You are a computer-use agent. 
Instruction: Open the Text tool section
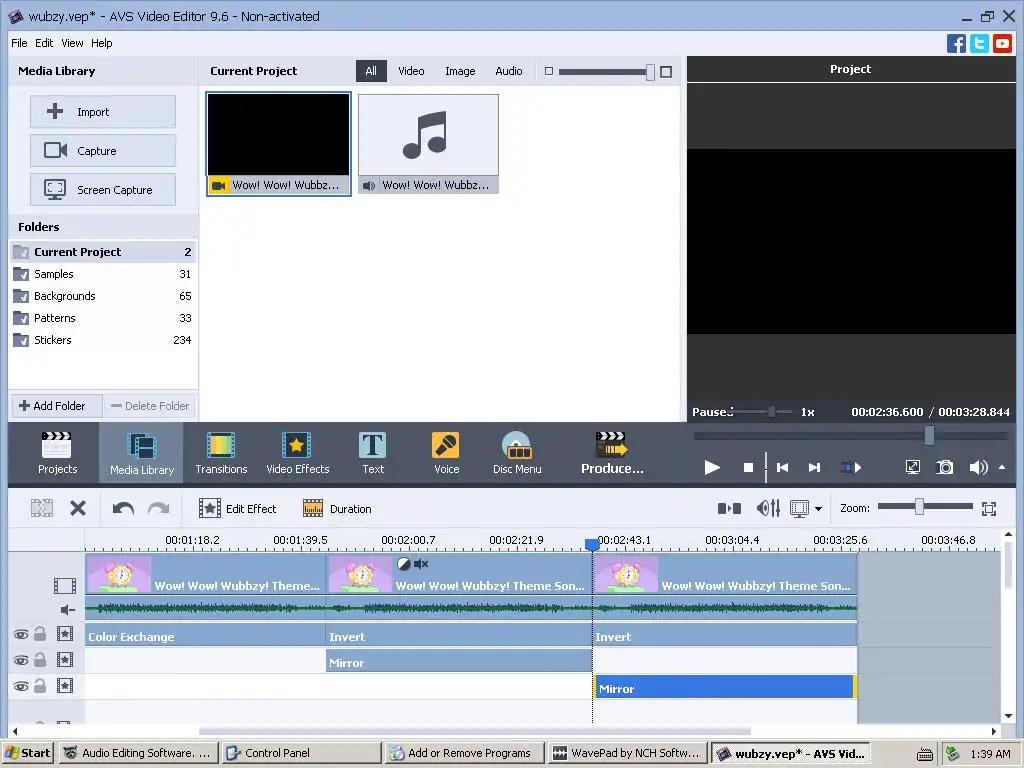pos(373,453)
